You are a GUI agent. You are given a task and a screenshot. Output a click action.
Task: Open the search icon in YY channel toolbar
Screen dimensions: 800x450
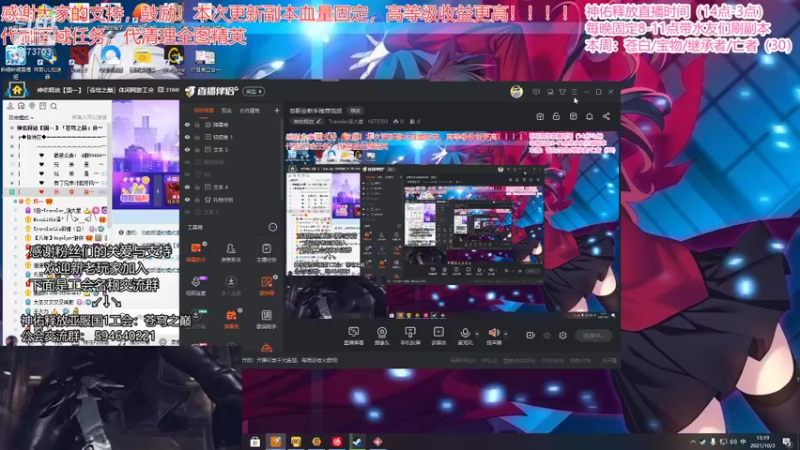point(54,106)
